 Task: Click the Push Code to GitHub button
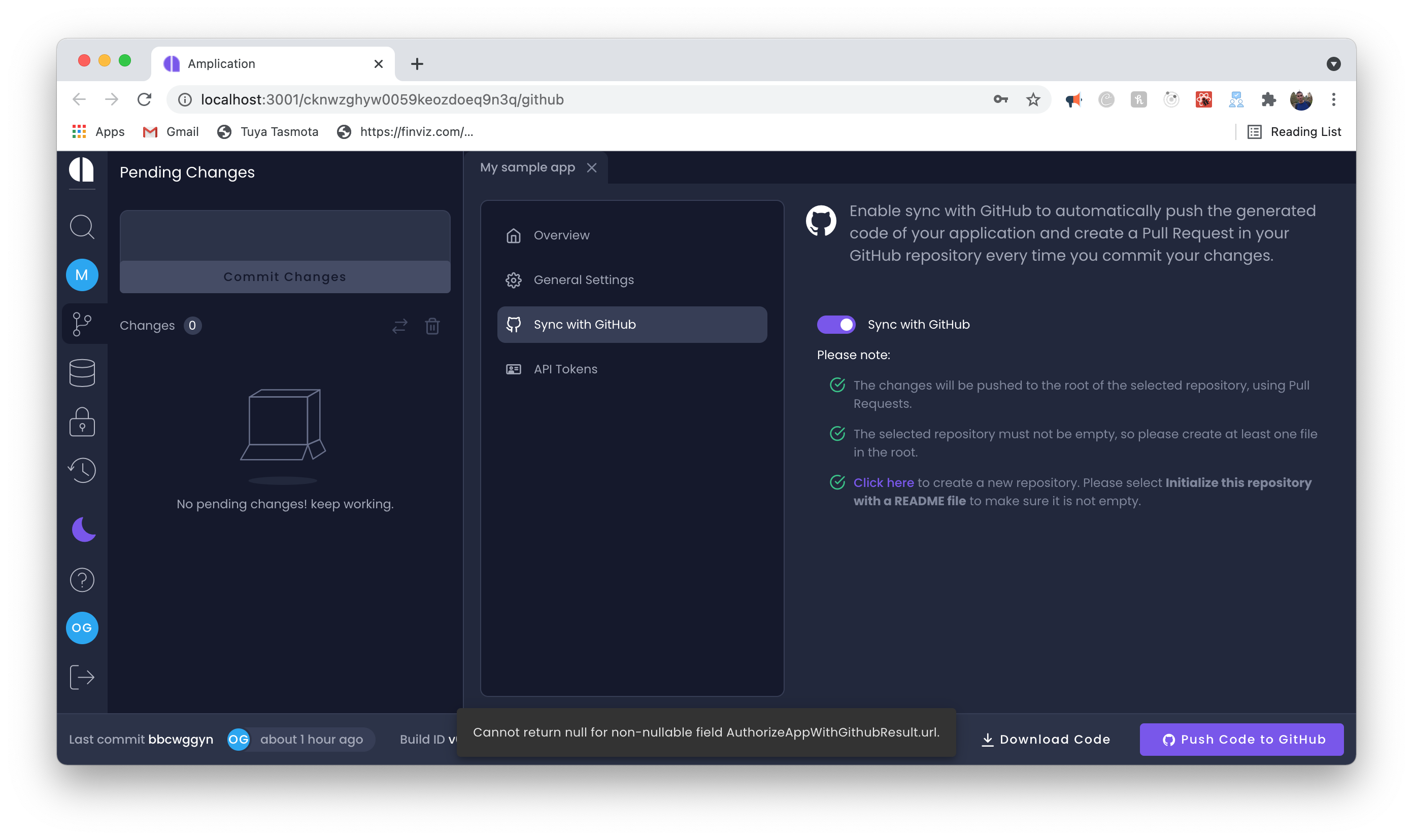point(1241,739)
